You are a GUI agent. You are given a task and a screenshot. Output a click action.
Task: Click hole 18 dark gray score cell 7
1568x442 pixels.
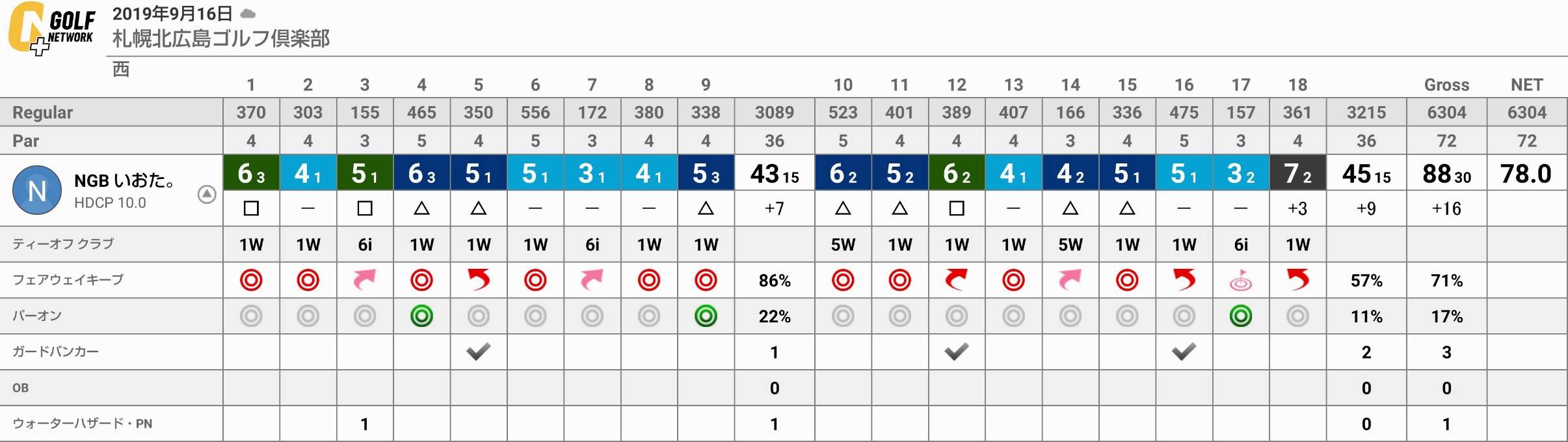pyautogui.click(x=1297, y=173)
